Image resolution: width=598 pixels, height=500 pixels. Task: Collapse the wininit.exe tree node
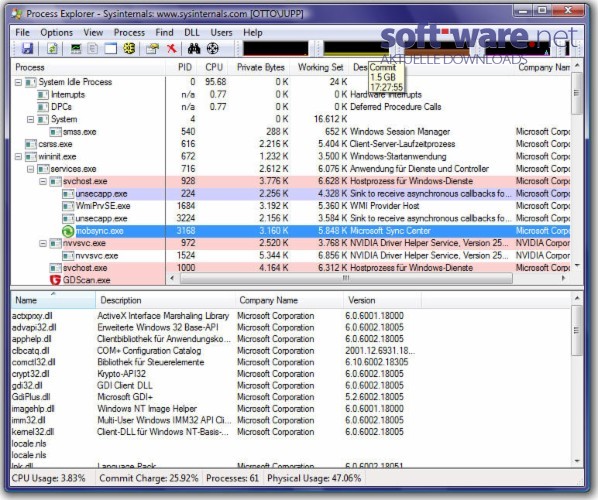[18, 157]
